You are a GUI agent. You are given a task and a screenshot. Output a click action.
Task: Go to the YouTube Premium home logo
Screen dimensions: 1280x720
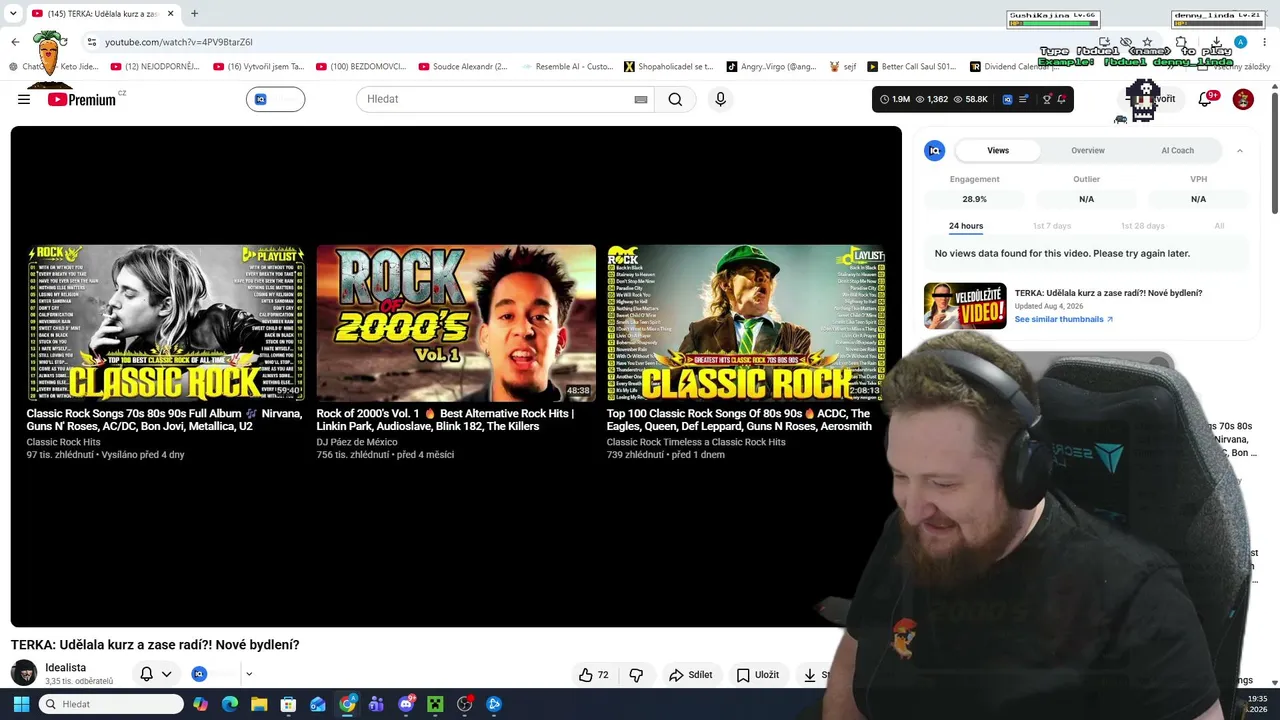click(x=81, y=99)
